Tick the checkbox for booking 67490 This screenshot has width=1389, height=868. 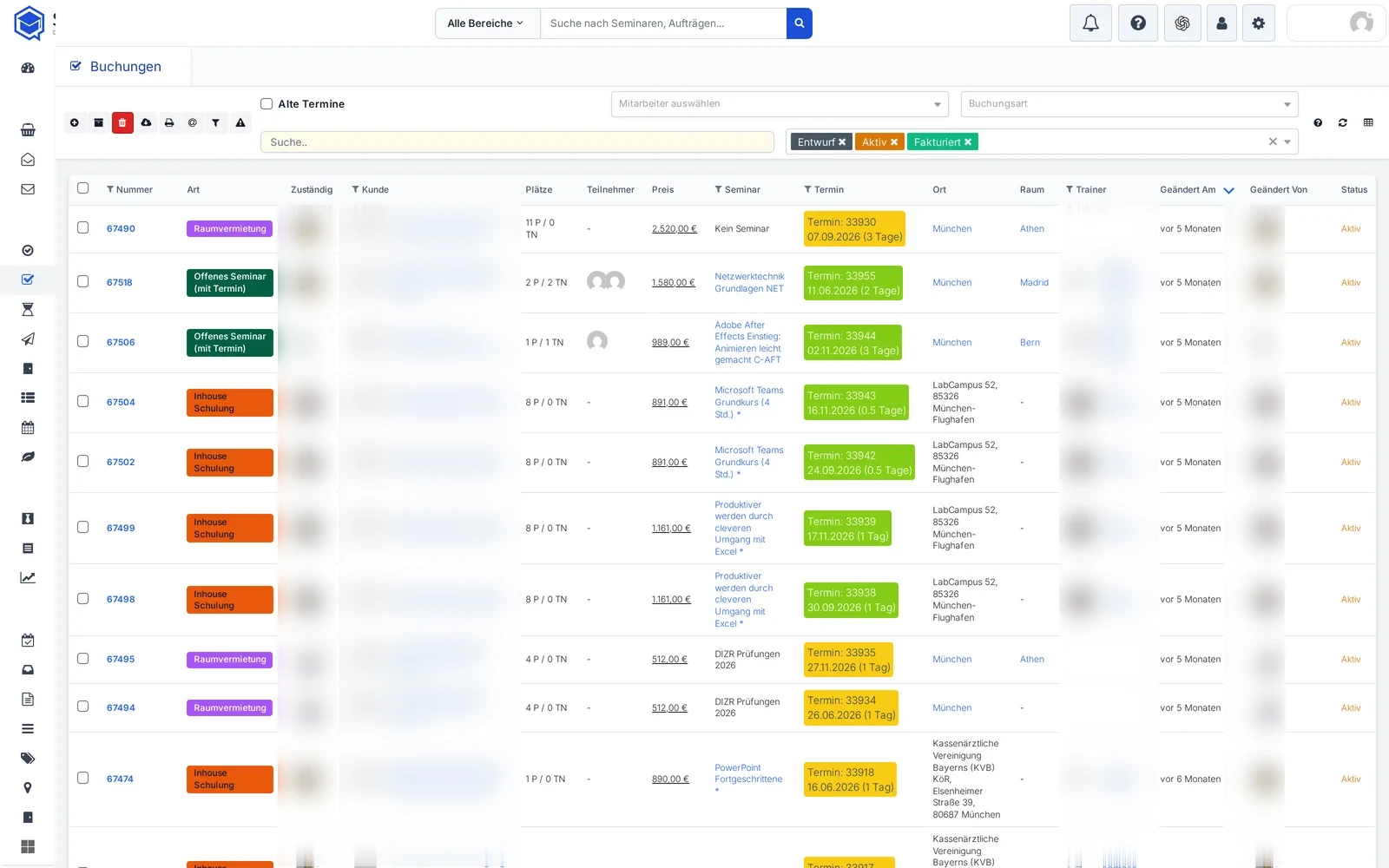pyautogui.click(x=83, y=227)
